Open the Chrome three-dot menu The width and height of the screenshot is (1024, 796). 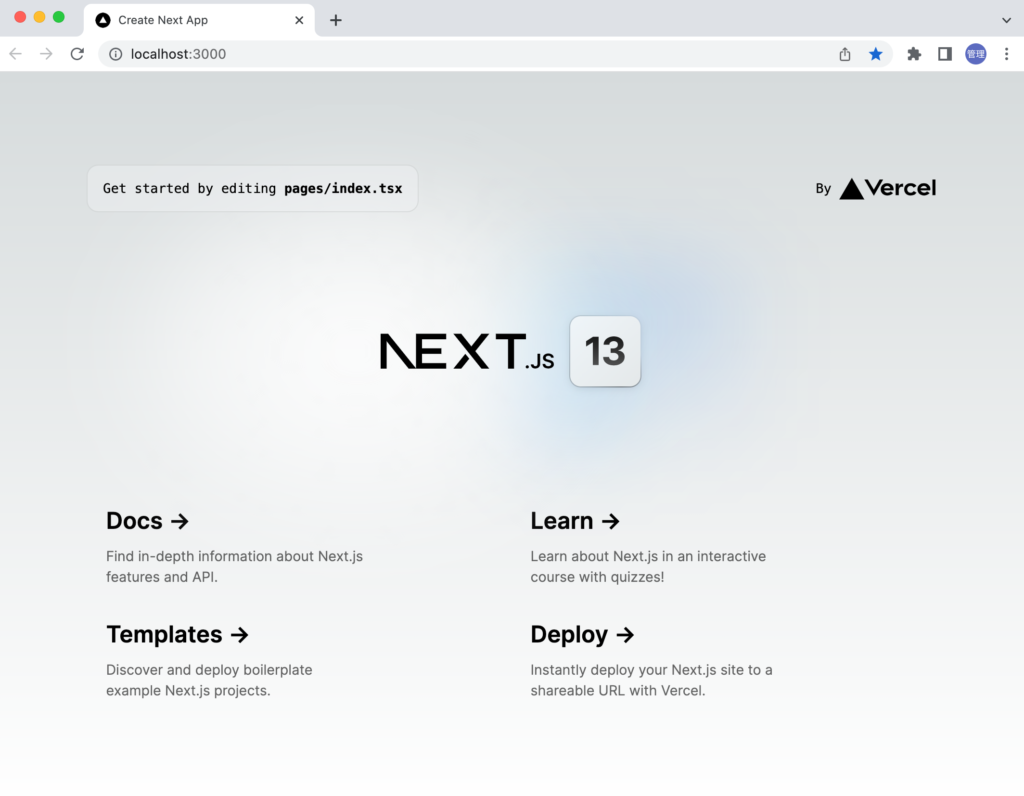point(1007,54)
